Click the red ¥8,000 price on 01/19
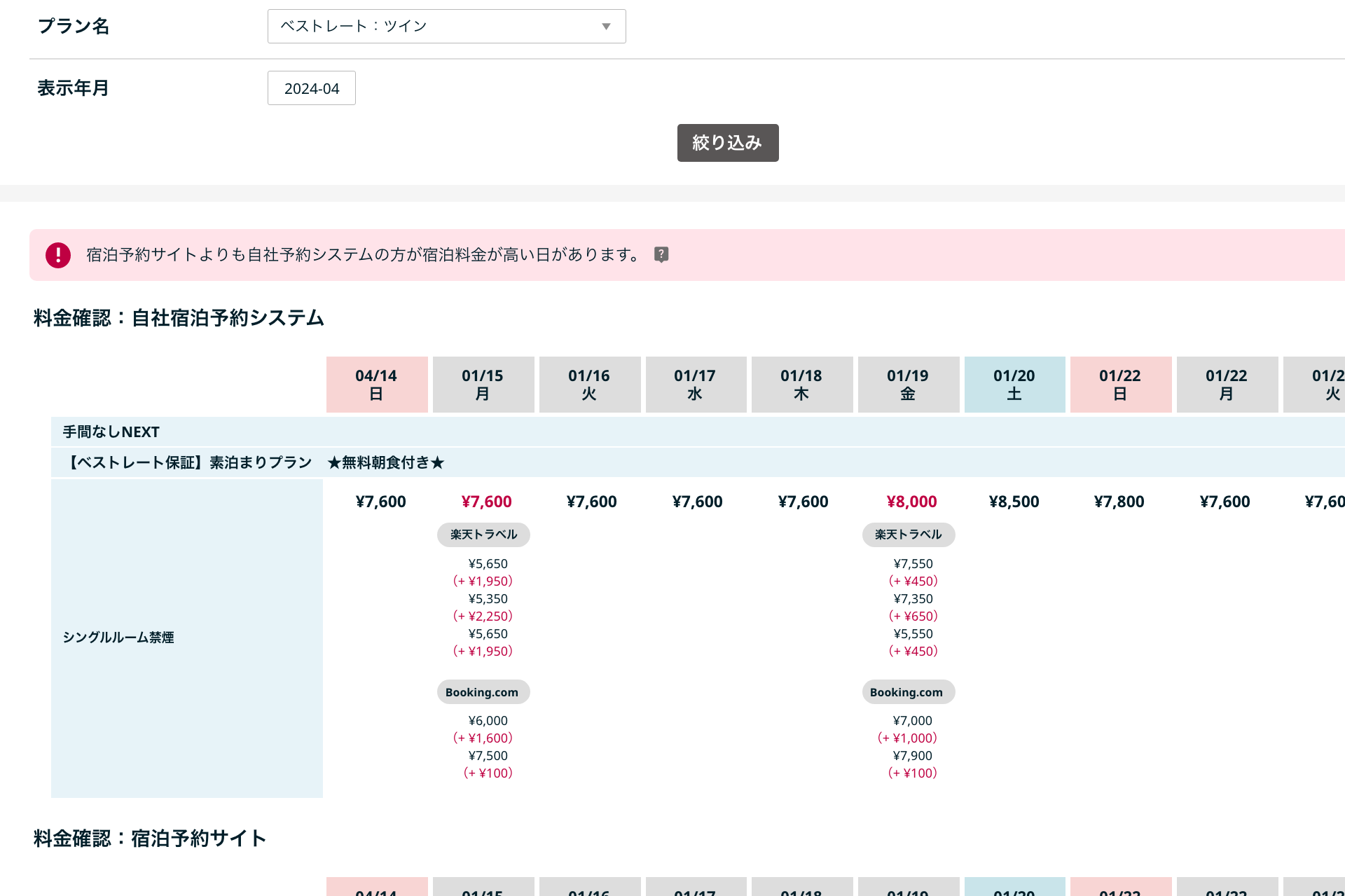Viewport: 1345px width, 896px height. [911, 502]
